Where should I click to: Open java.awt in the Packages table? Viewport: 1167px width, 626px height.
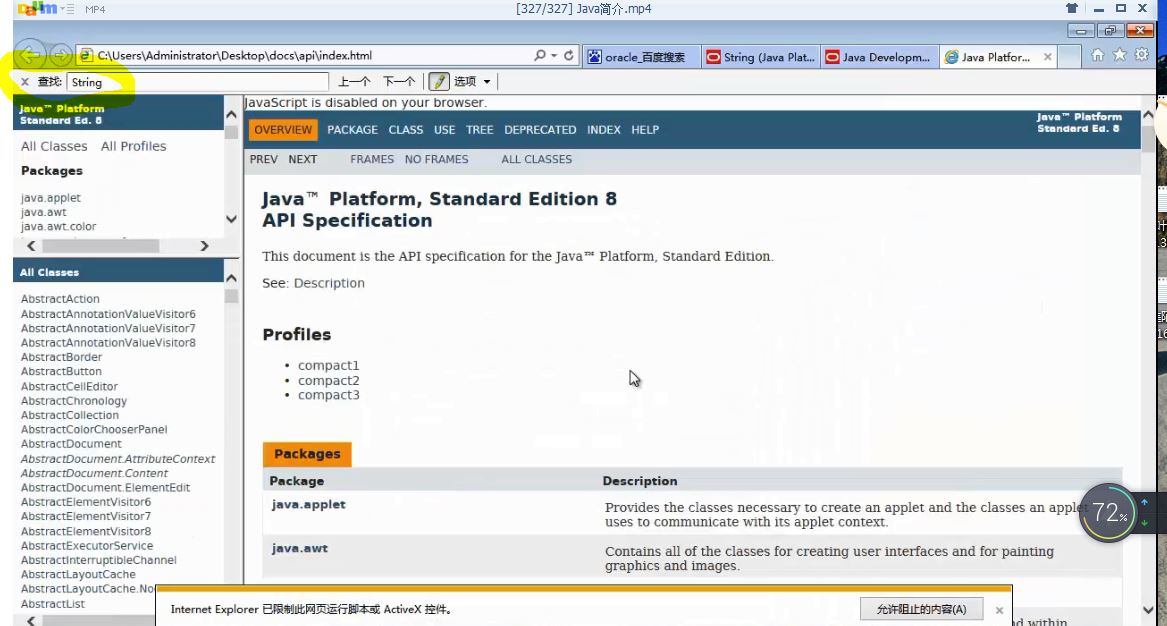pyautogui.click(x=299, y=548)
